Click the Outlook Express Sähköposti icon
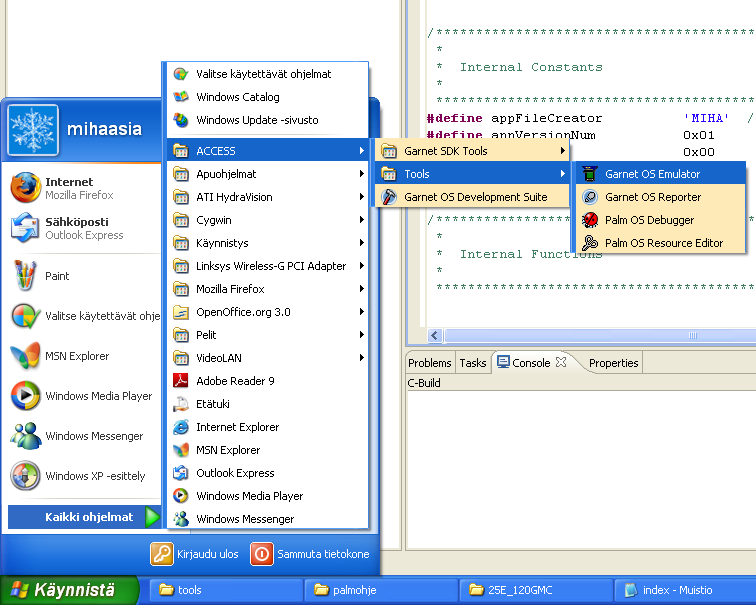This screenshot has width=756, height=605. [x=25, y=228]
